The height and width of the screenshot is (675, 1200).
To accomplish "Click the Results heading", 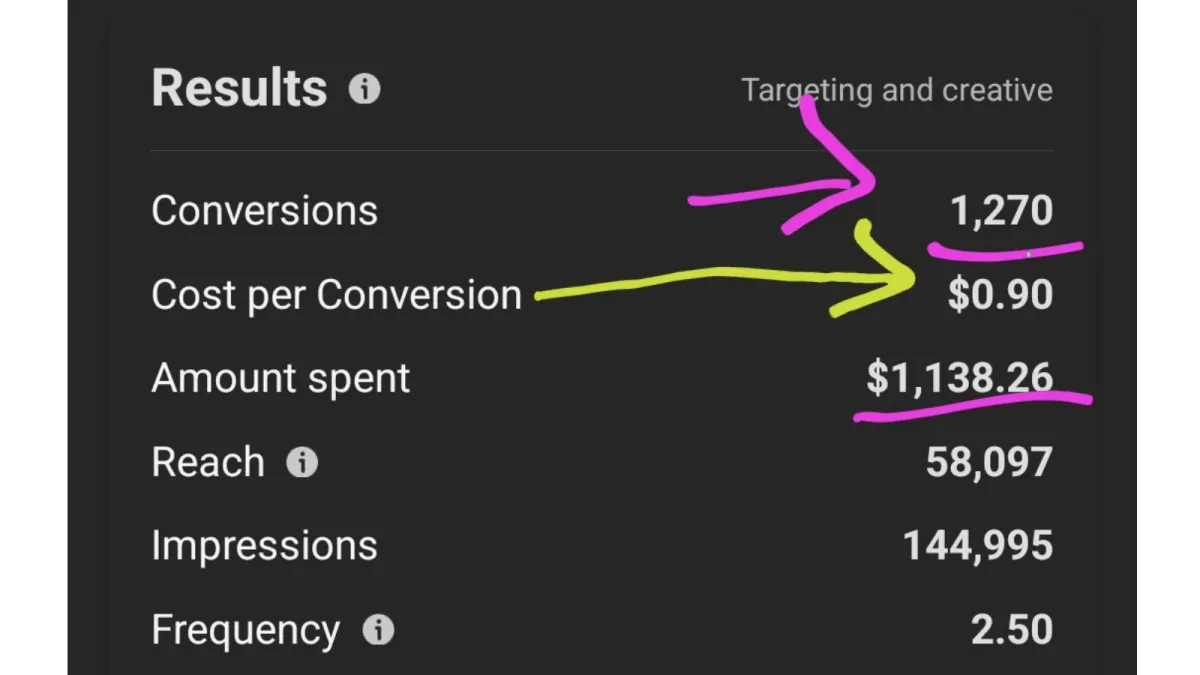I will click(x=239, y=89).
